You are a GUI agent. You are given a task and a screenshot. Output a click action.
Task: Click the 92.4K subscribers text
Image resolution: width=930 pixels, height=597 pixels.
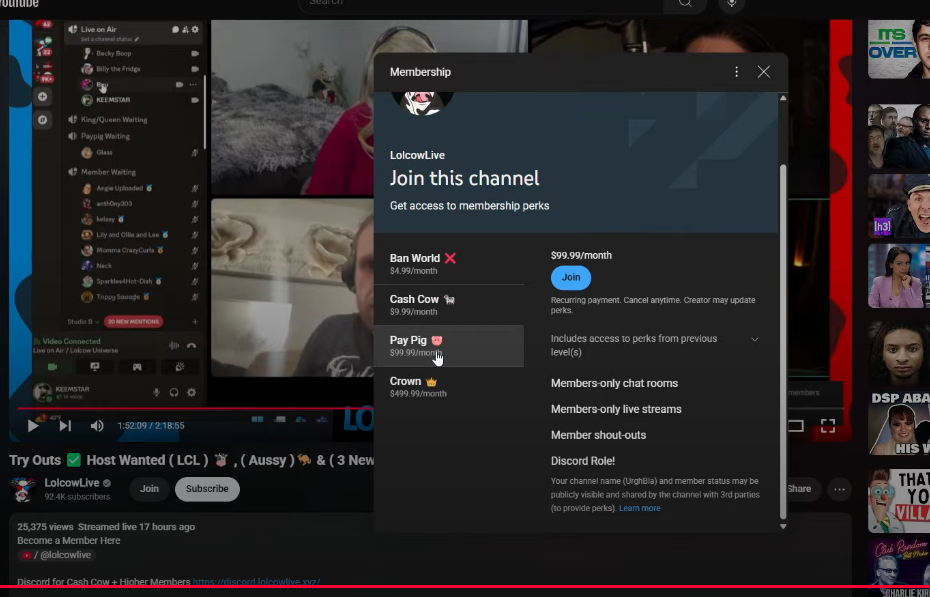click(77, 497)
